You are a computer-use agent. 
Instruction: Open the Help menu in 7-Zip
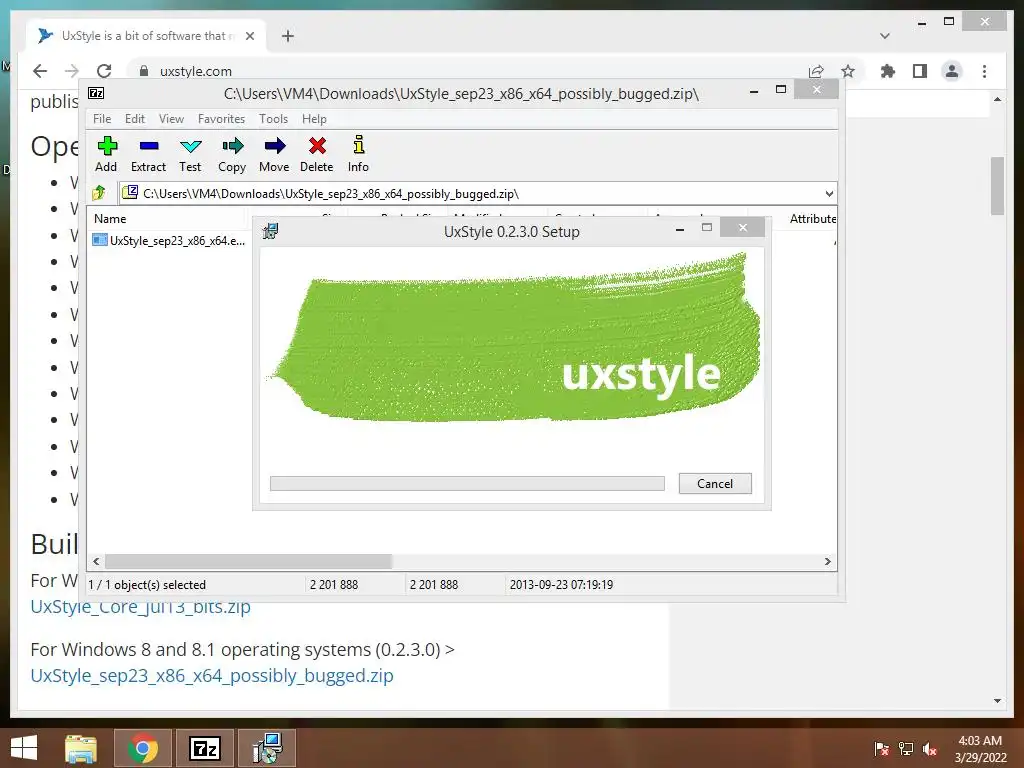coord(314,119)
